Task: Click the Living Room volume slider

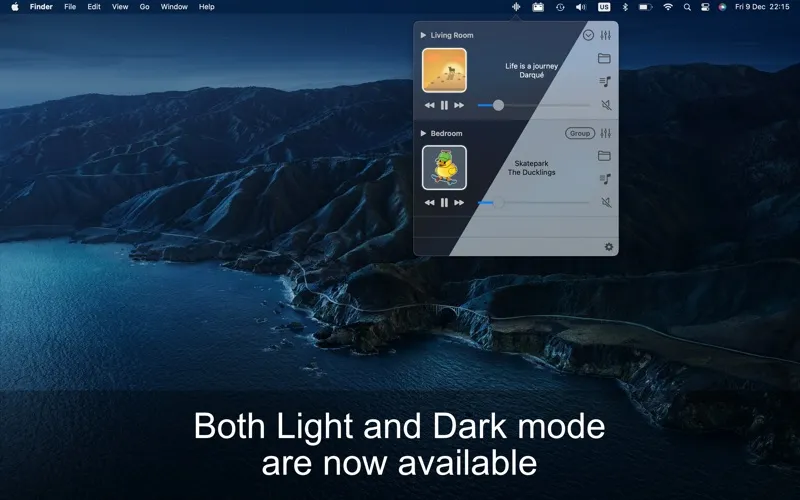Action: [x=534, y=105]
